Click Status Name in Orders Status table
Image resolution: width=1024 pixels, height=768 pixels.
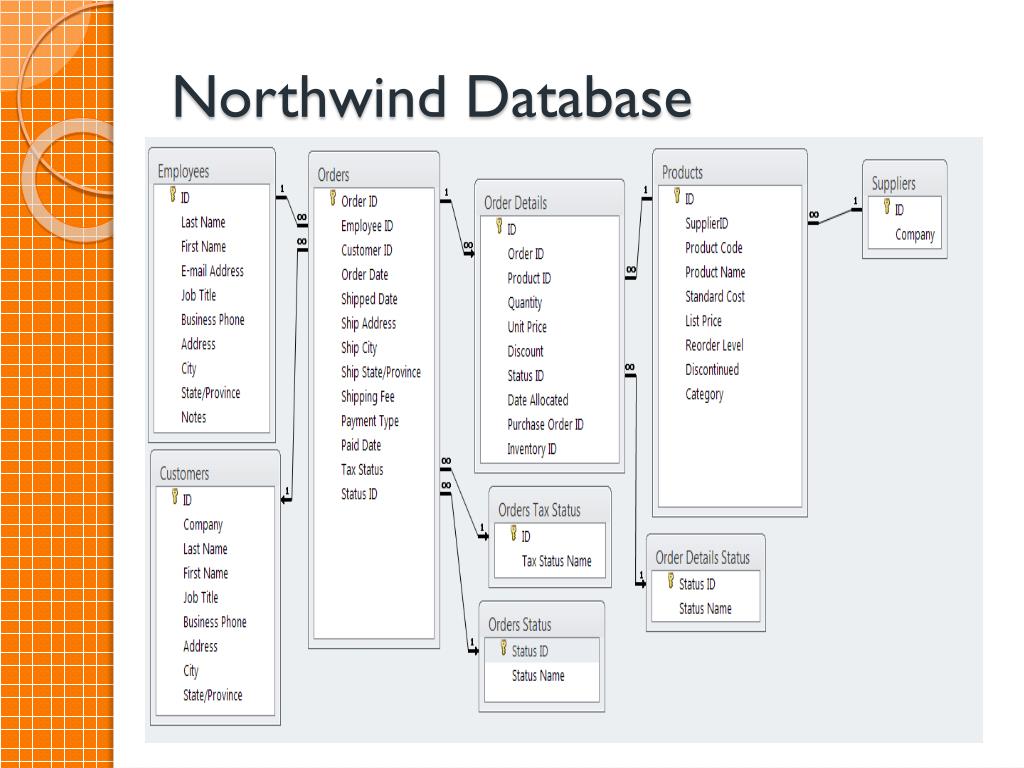538,676
